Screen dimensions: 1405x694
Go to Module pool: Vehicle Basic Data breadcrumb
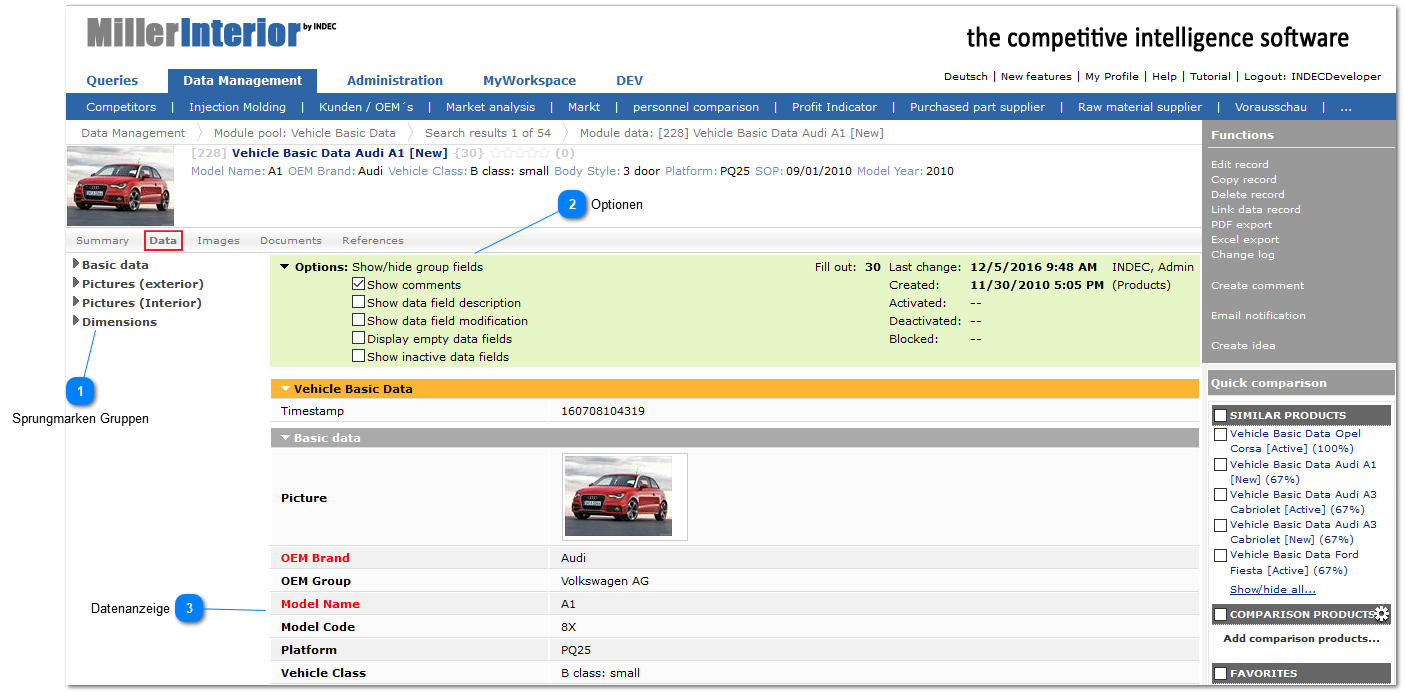click(305, 133)
